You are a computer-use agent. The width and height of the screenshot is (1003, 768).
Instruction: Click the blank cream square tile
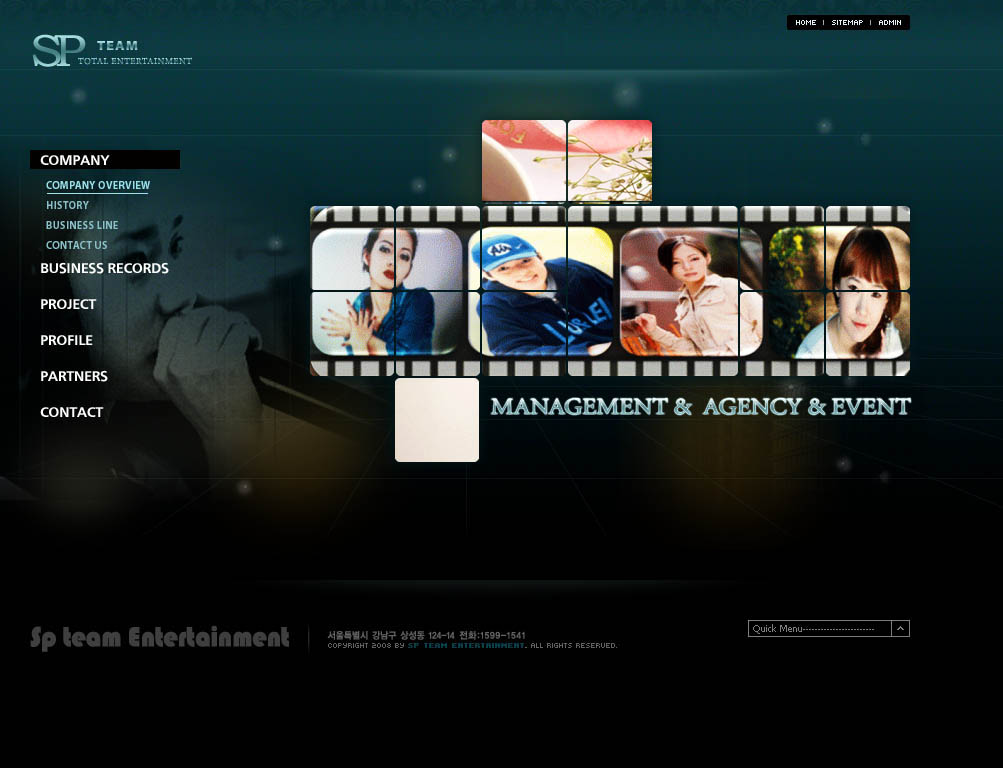(x=437, y=420)
